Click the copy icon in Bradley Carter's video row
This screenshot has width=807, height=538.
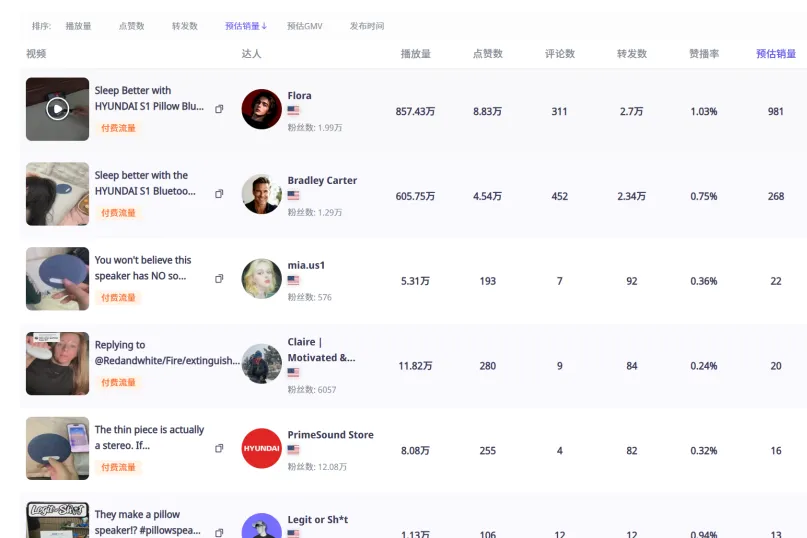click(220, 194)
